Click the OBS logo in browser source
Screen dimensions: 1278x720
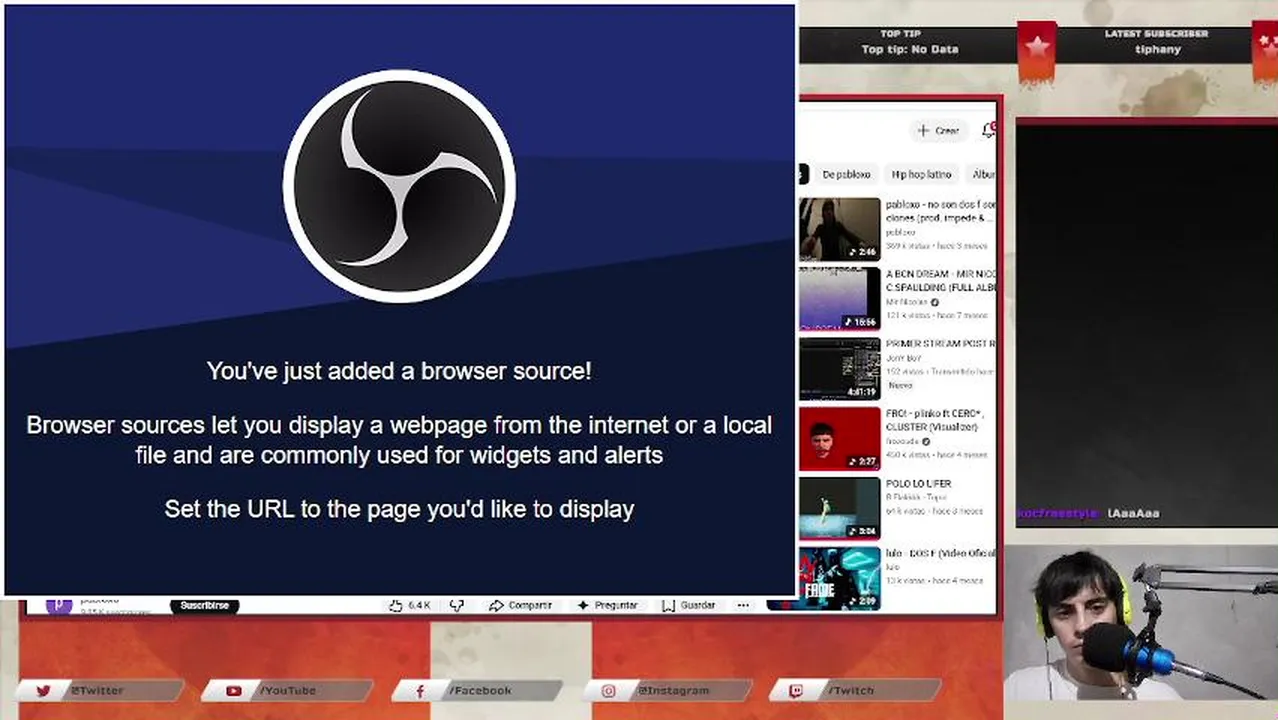pos(399,186)
